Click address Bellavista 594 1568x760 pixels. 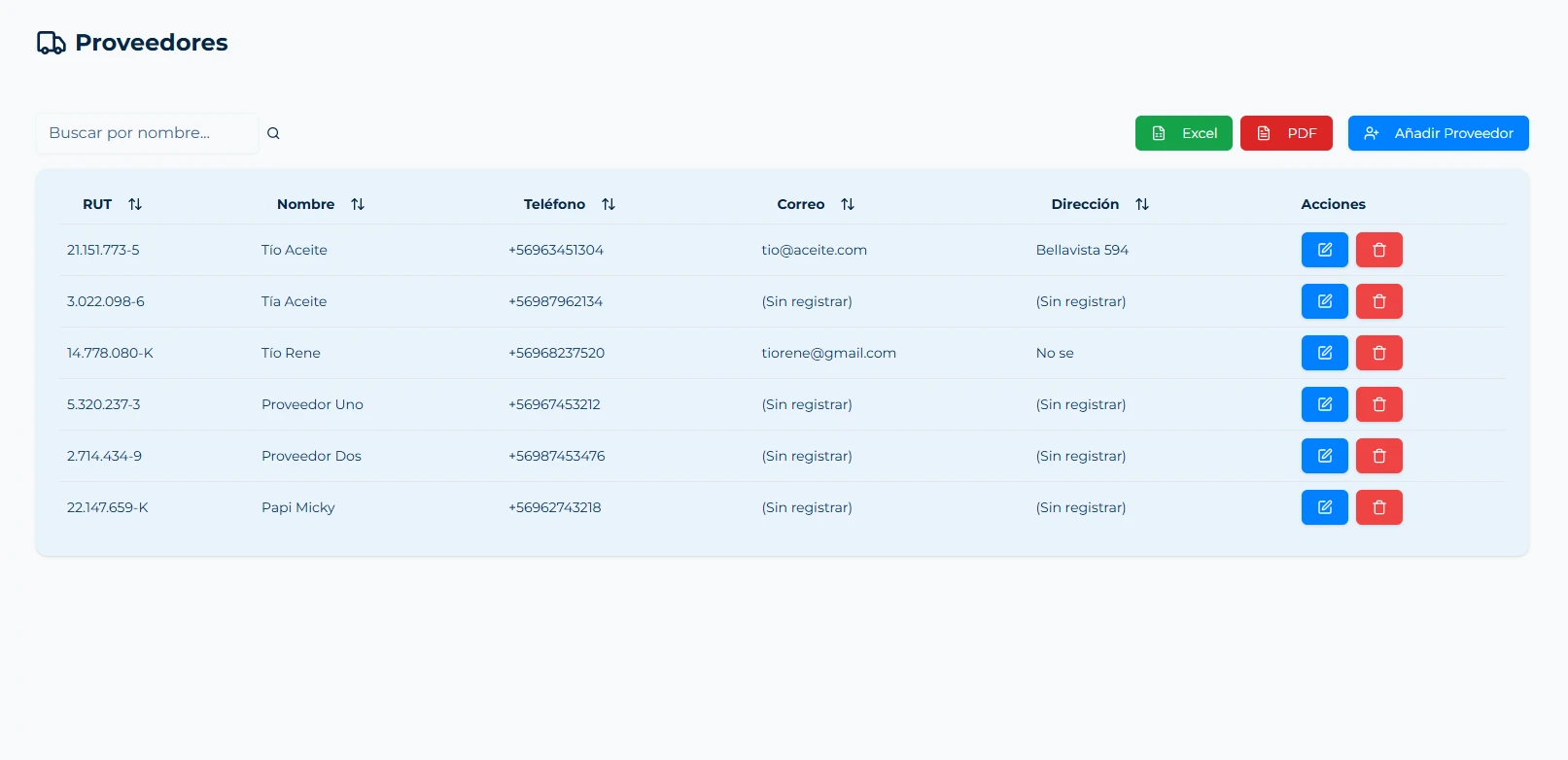[x=1082, y=250]
